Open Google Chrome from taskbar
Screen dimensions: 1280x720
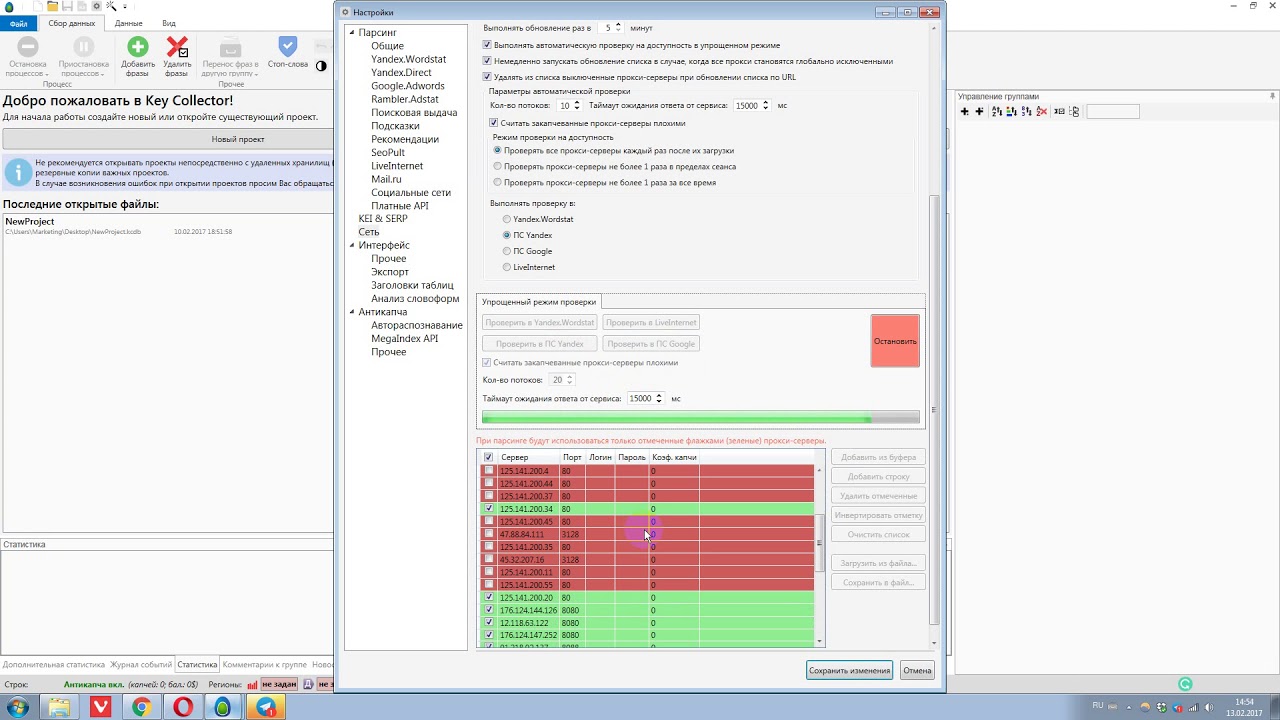[x=142, y=707]
